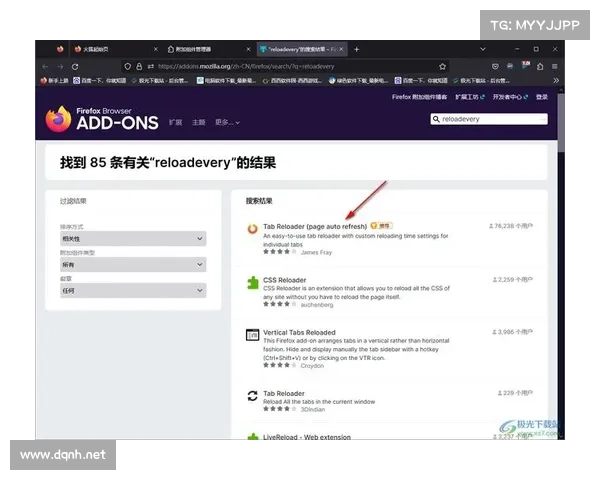Click the Vertical Tabs Reloaded icon
This screenshot has height=480, width=600.
click(x=253, y=335)
